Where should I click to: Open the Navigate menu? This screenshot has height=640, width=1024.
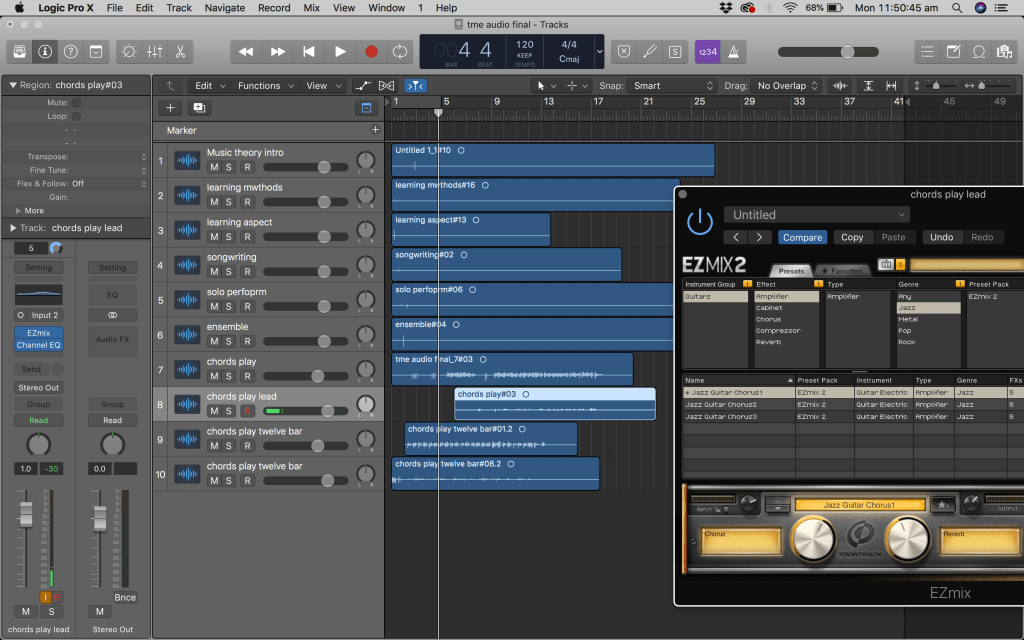coord(224,8)
